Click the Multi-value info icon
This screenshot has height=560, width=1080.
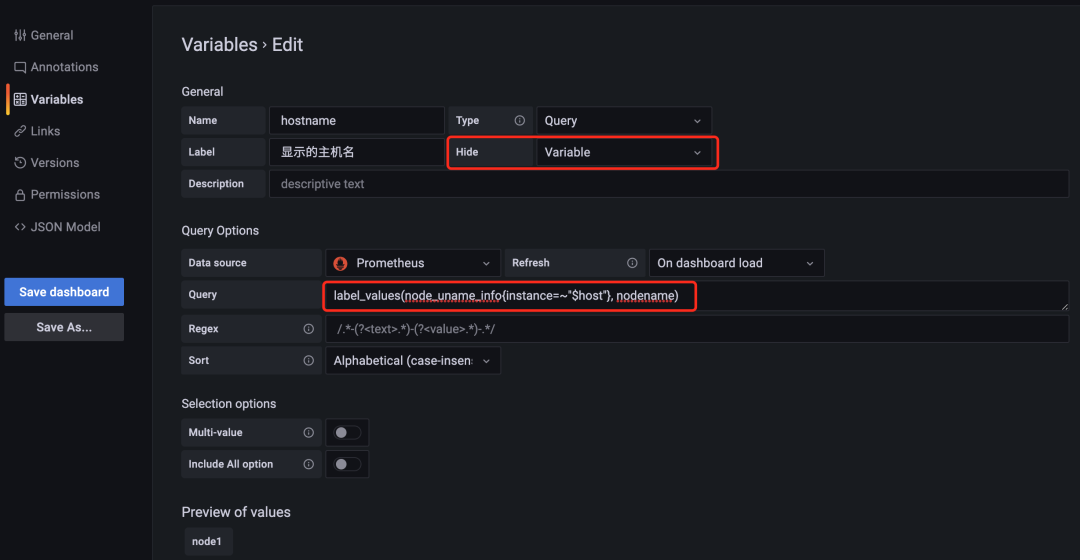click(309, 433)
